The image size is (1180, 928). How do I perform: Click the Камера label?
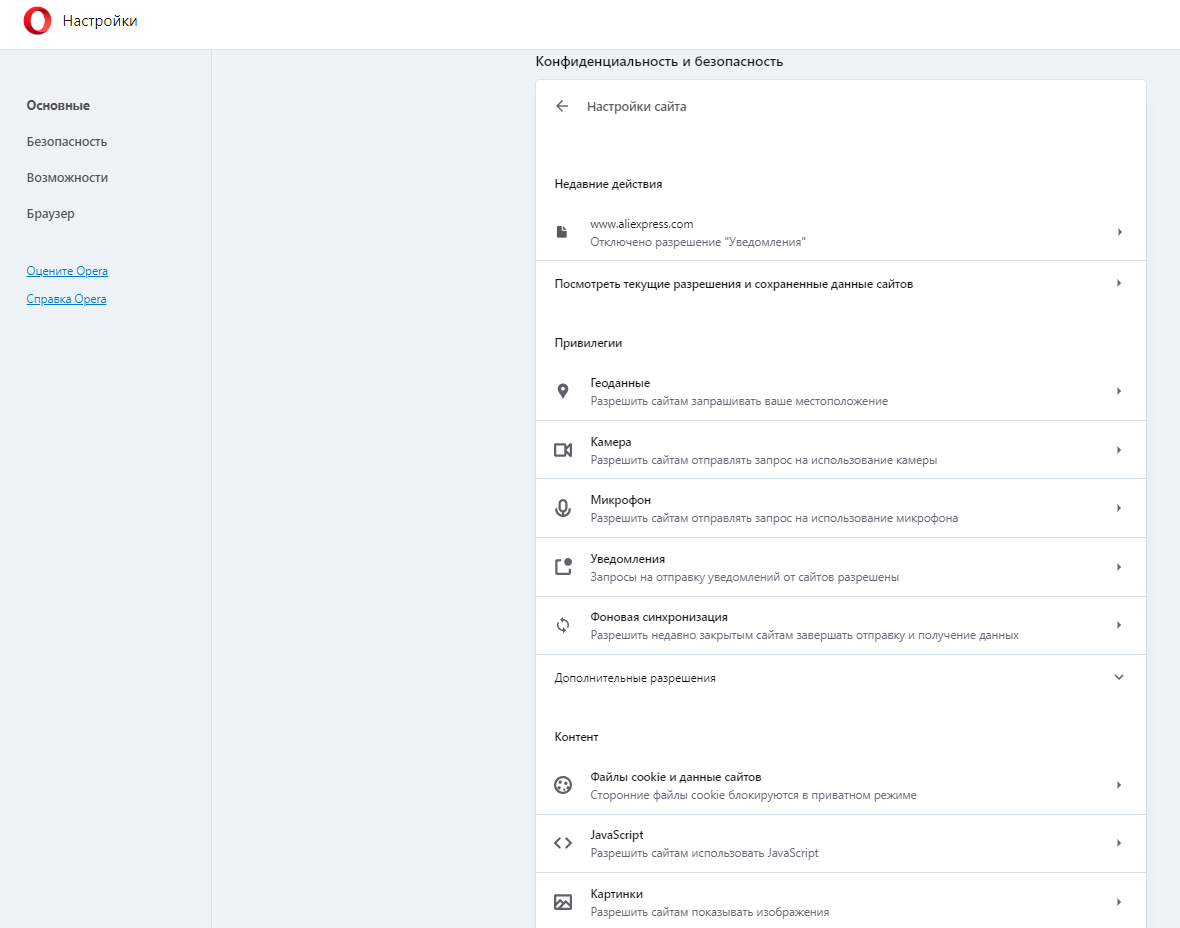pyautogui.click(x=611, y=442)
